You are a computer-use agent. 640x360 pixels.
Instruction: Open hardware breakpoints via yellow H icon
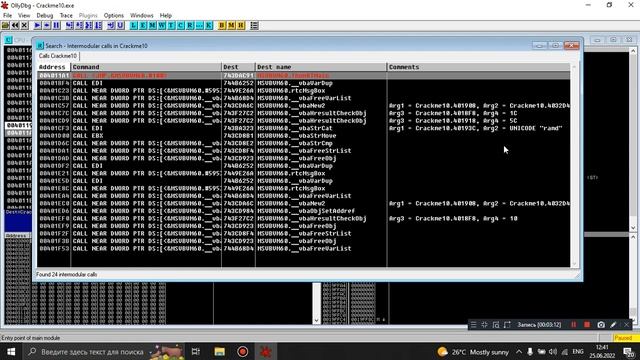coord(241,25)
